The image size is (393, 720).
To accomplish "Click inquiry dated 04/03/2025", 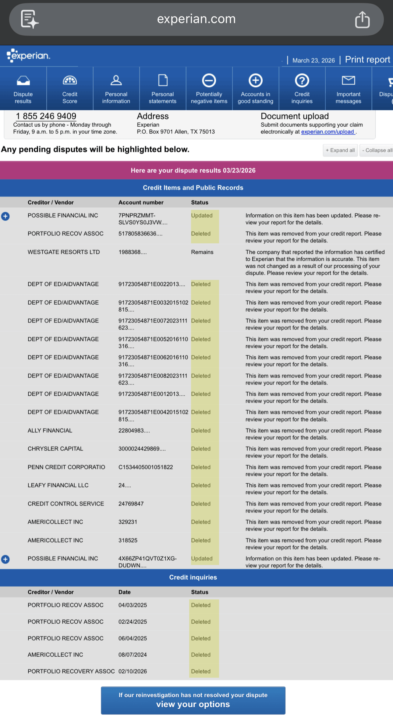I will point(133,605).
